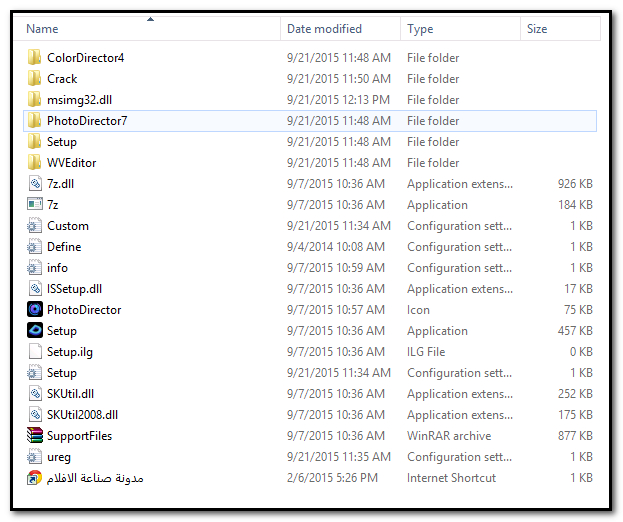Click the 457 KB size cell
This screenshot has width=623, height=522.
pyautogui.click(x=575, y=331)
